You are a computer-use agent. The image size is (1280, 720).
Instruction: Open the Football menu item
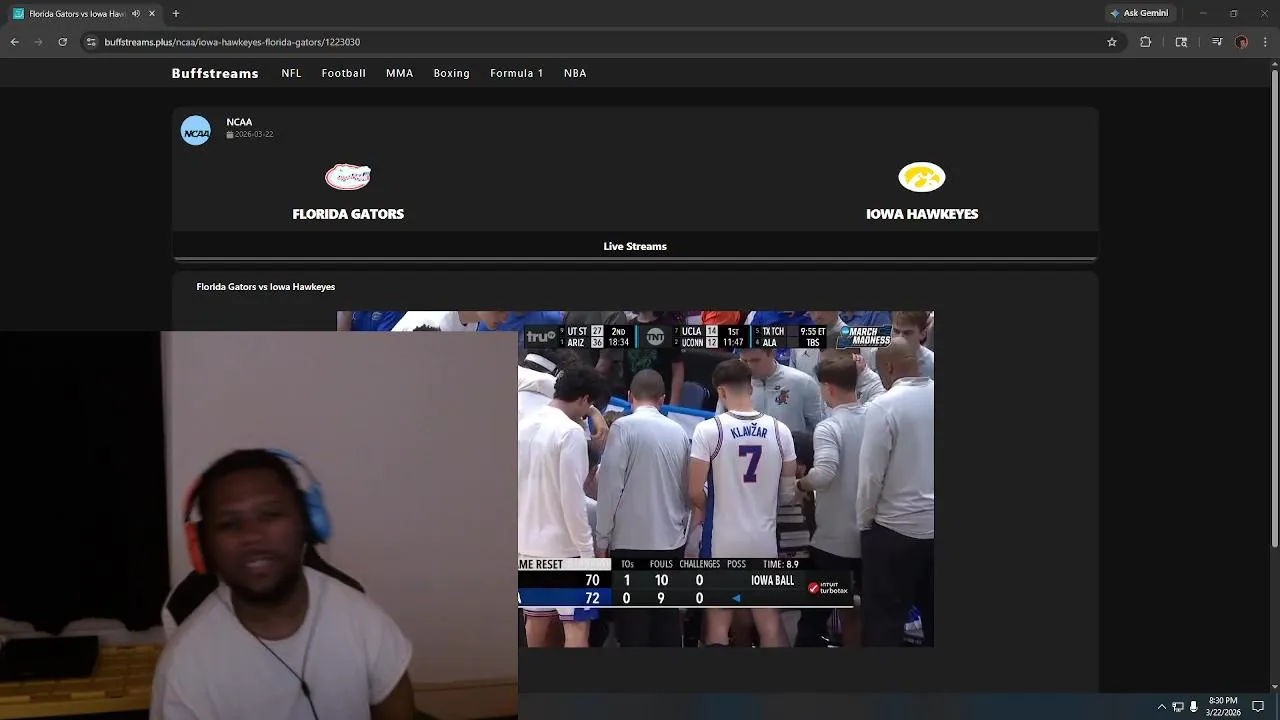[x=343, y=73]
